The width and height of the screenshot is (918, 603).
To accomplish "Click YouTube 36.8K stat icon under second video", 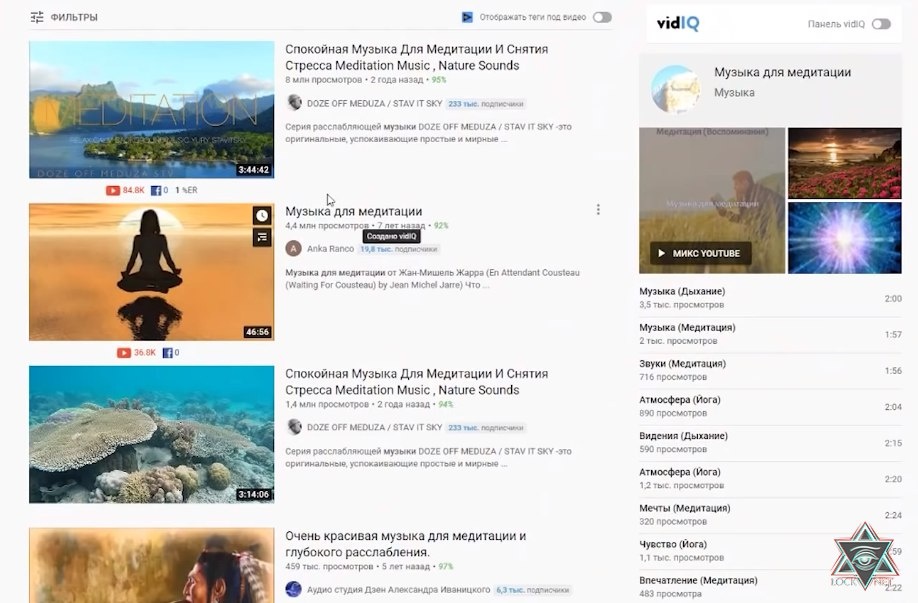I will (x=124, y=352).
